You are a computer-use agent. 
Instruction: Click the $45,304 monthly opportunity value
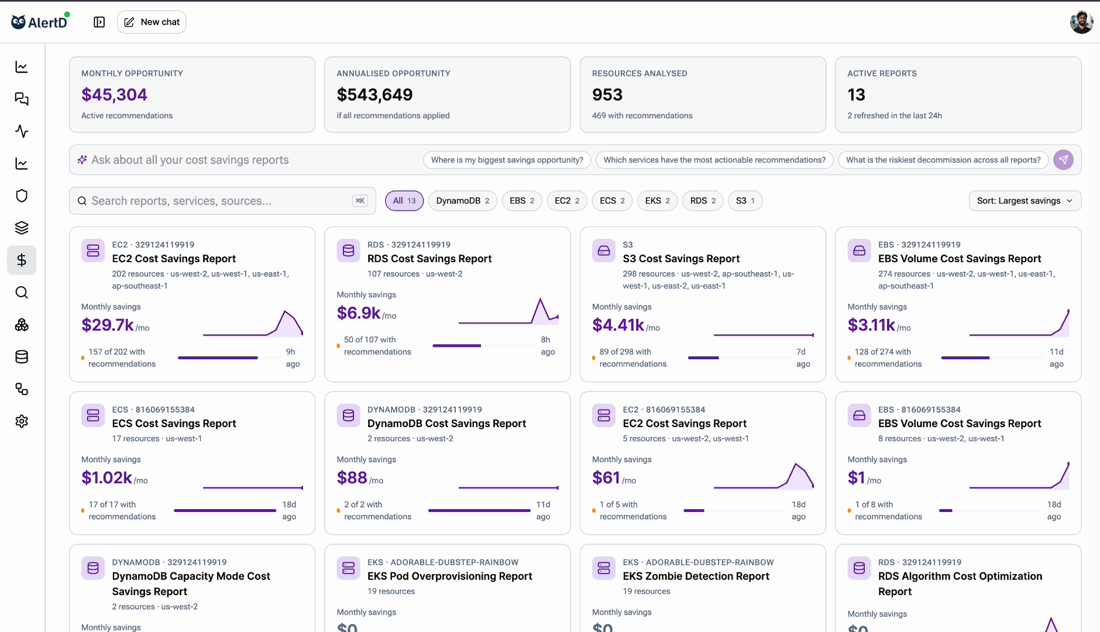[114, 95]
